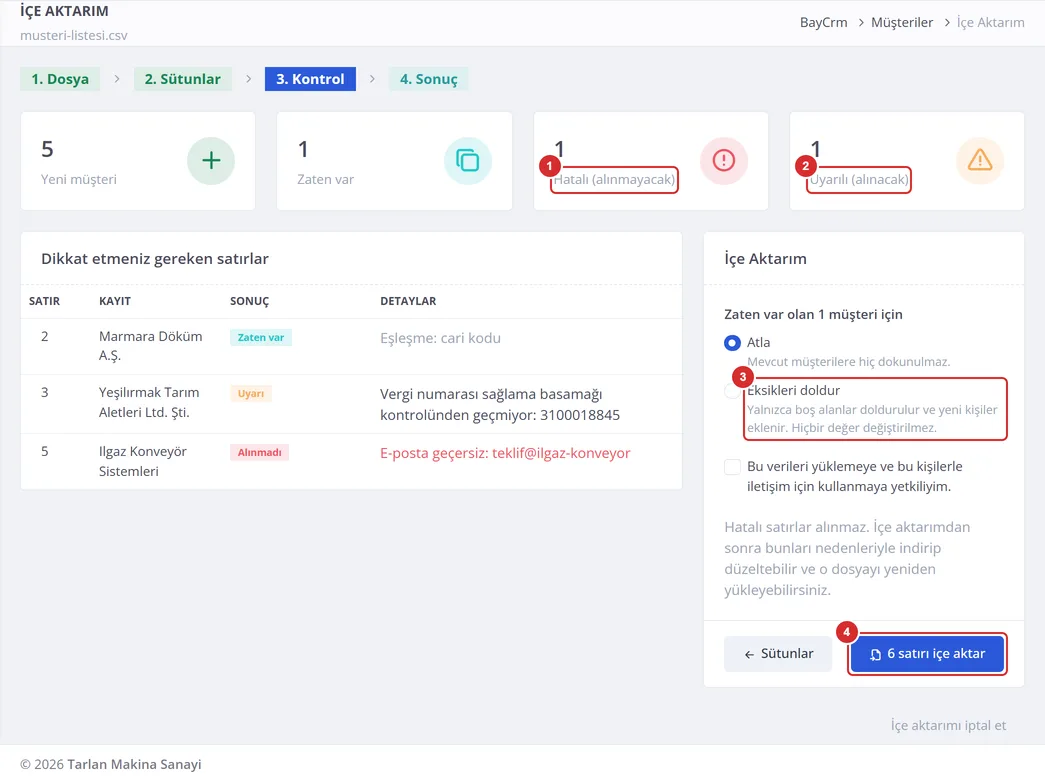Viewport: 1045px width, 784px height.
Task: Click the Uyarılı (alınacak) label
Action: click(x=859, y=179)
